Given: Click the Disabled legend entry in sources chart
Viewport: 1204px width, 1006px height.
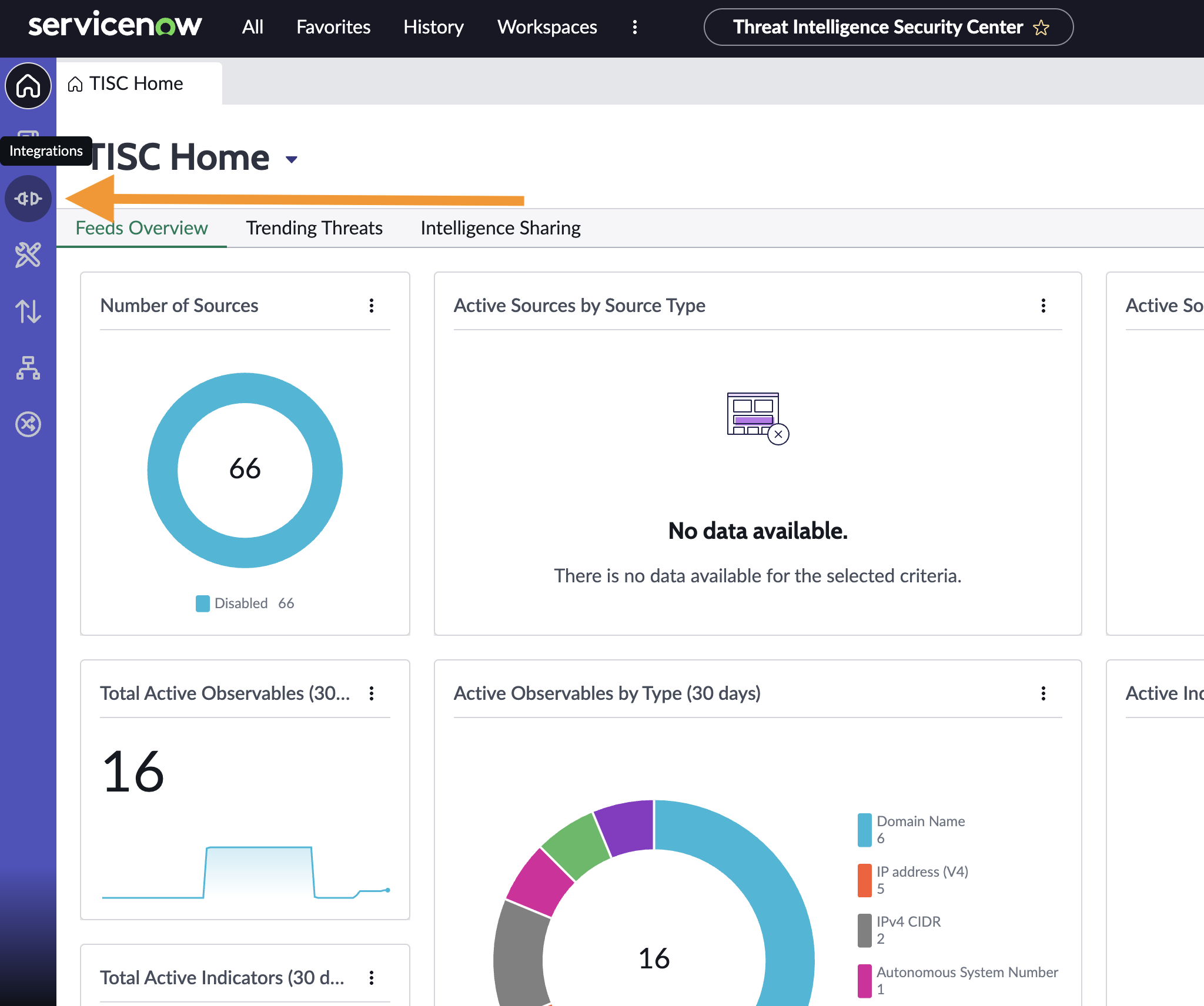Looking at the screenshot, I should click(245, 603).
